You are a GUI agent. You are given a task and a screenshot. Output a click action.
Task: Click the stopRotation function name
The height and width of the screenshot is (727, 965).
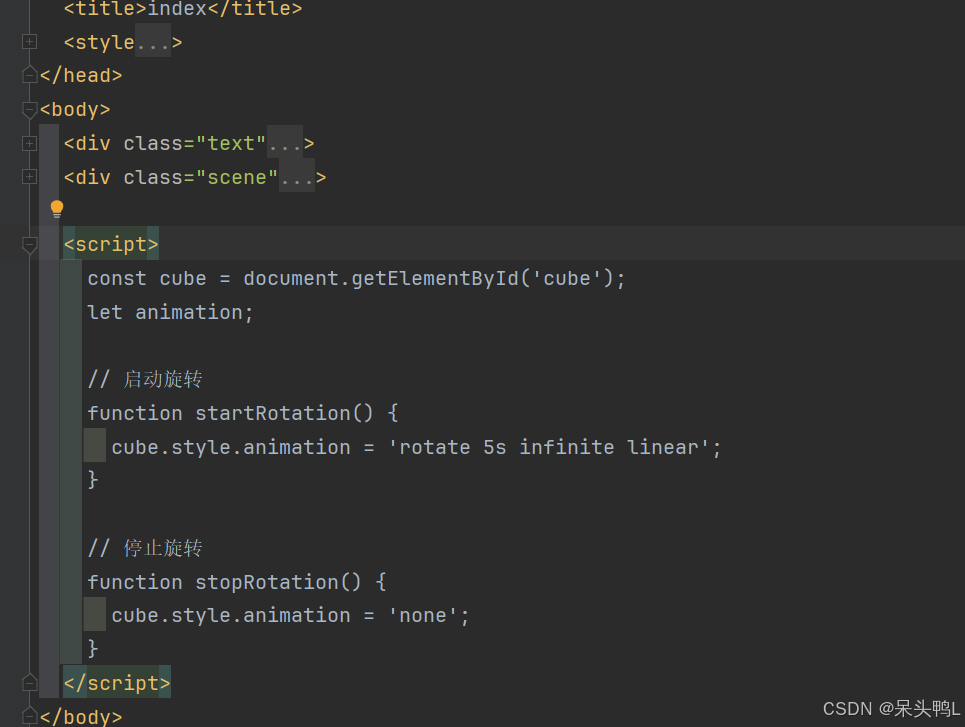266,582
